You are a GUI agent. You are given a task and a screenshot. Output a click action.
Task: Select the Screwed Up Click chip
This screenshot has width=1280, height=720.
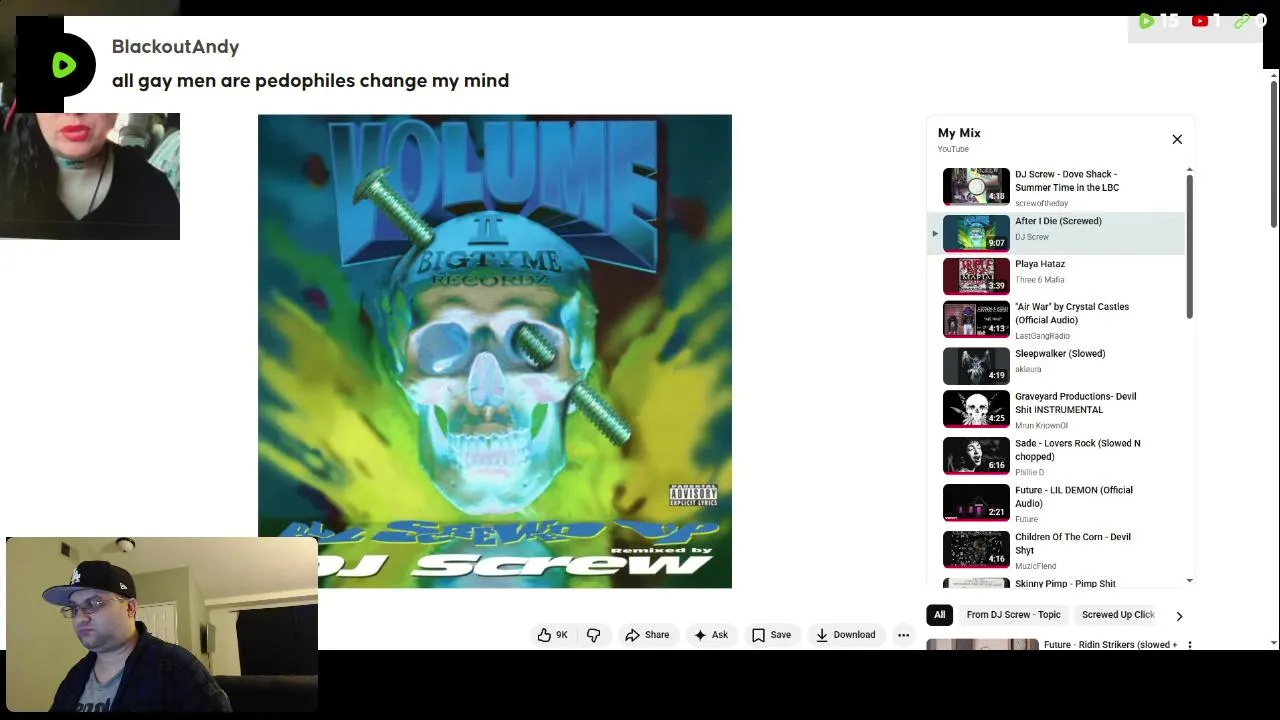tap(1118, 615)
